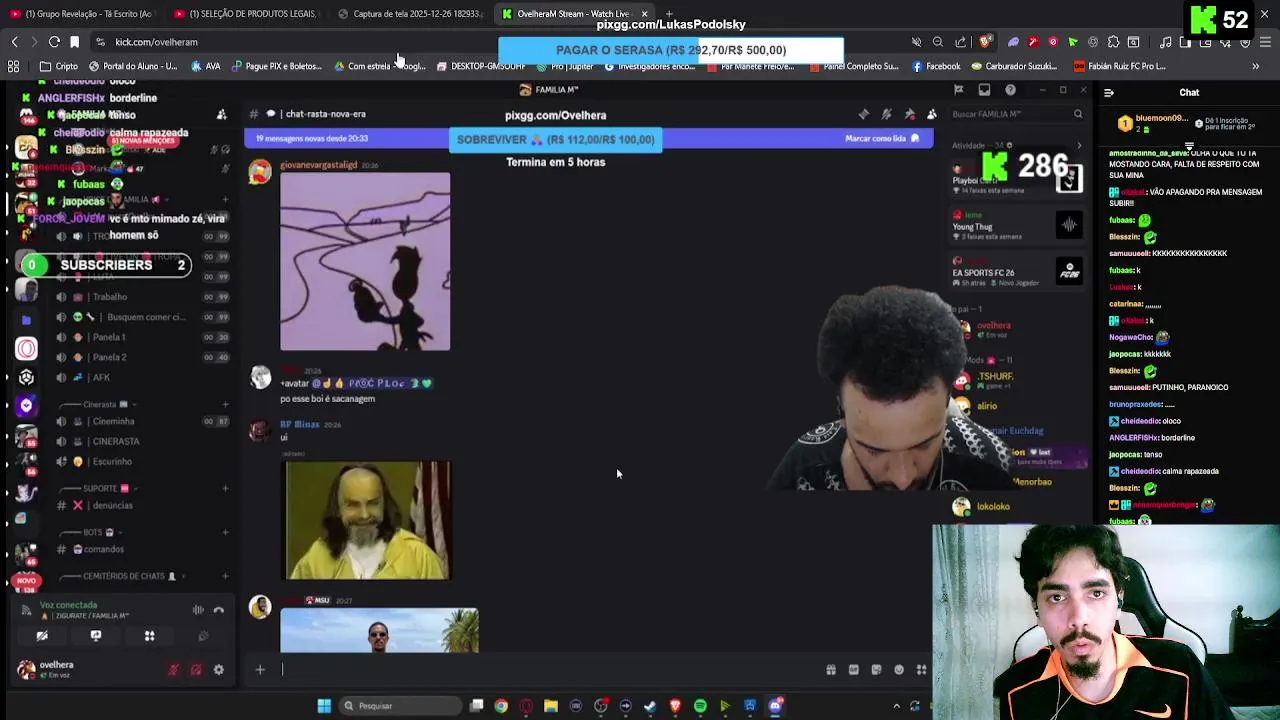1280x720 pixels.
Task: Join the Panela 1 voice channel
Action: (x=143, y=337)
